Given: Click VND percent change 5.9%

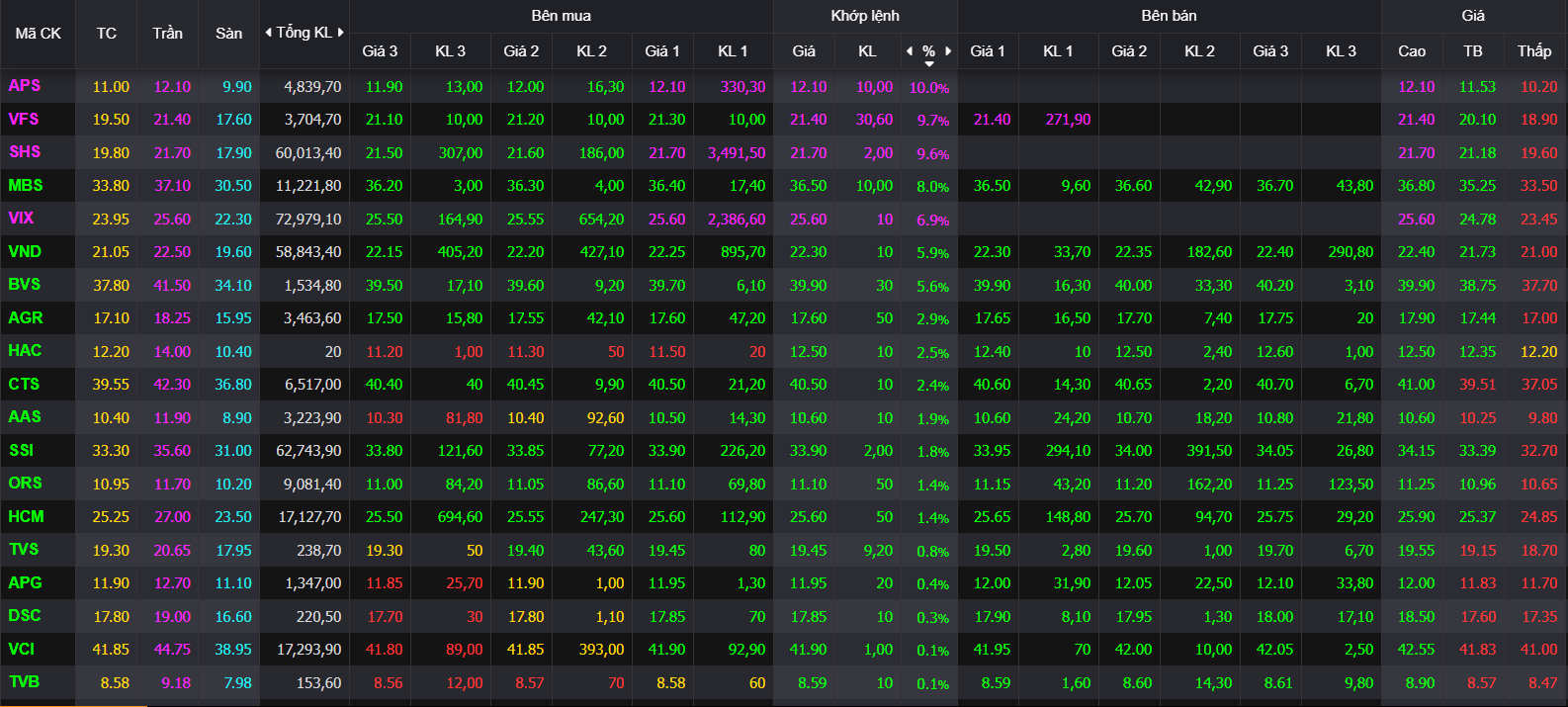Looking at the screenshot, I should [933, 253].
